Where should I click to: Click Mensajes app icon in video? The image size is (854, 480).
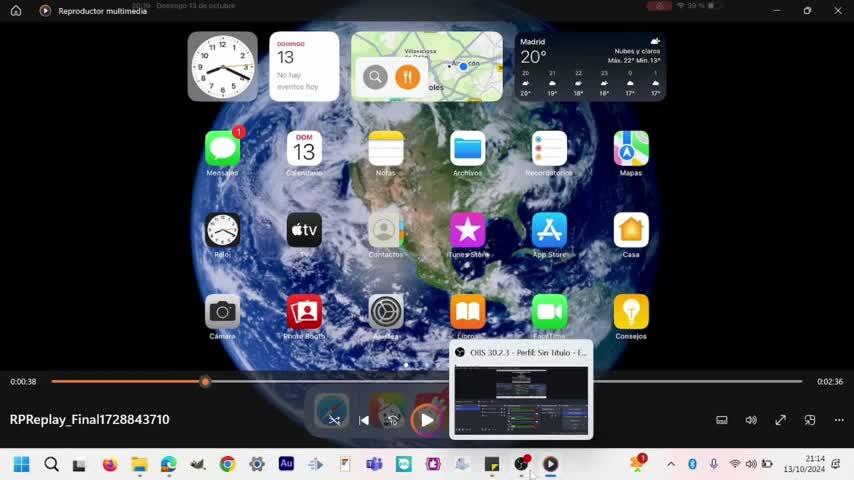click(222, 148)
